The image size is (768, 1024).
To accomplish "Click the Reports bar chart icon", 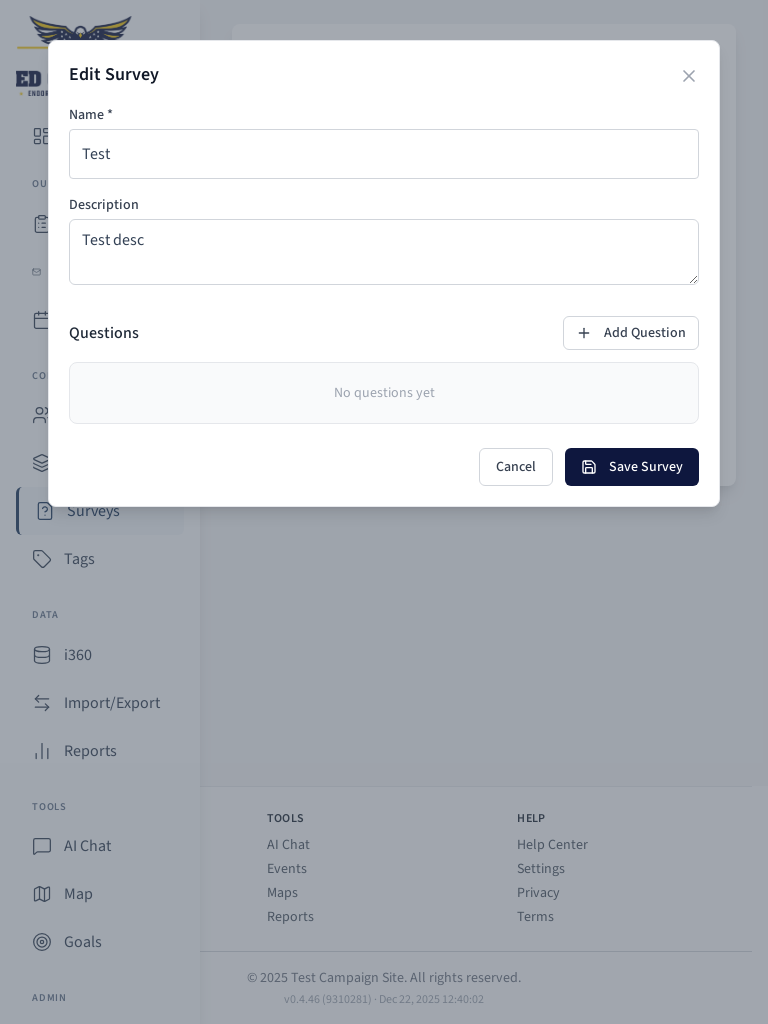I will [41, 751].
